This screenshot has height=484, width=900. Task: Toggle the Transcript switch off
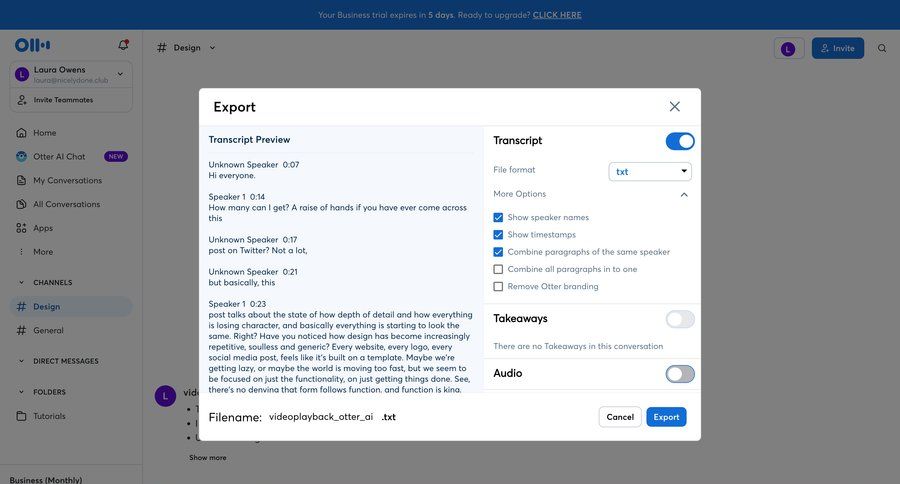coord(680,141)
